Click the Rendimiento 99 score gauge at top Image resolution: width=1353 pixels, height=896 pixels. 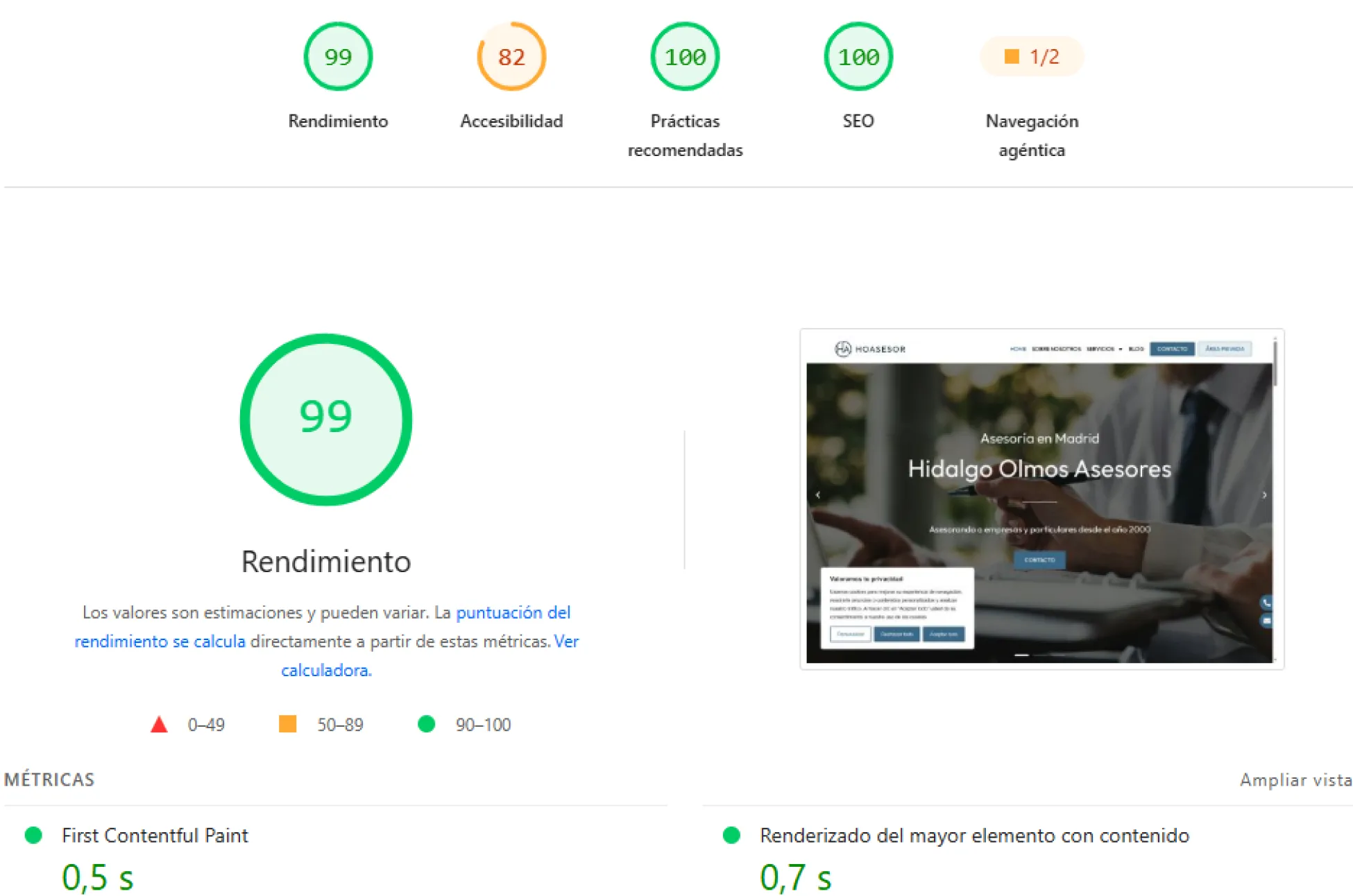338,56
